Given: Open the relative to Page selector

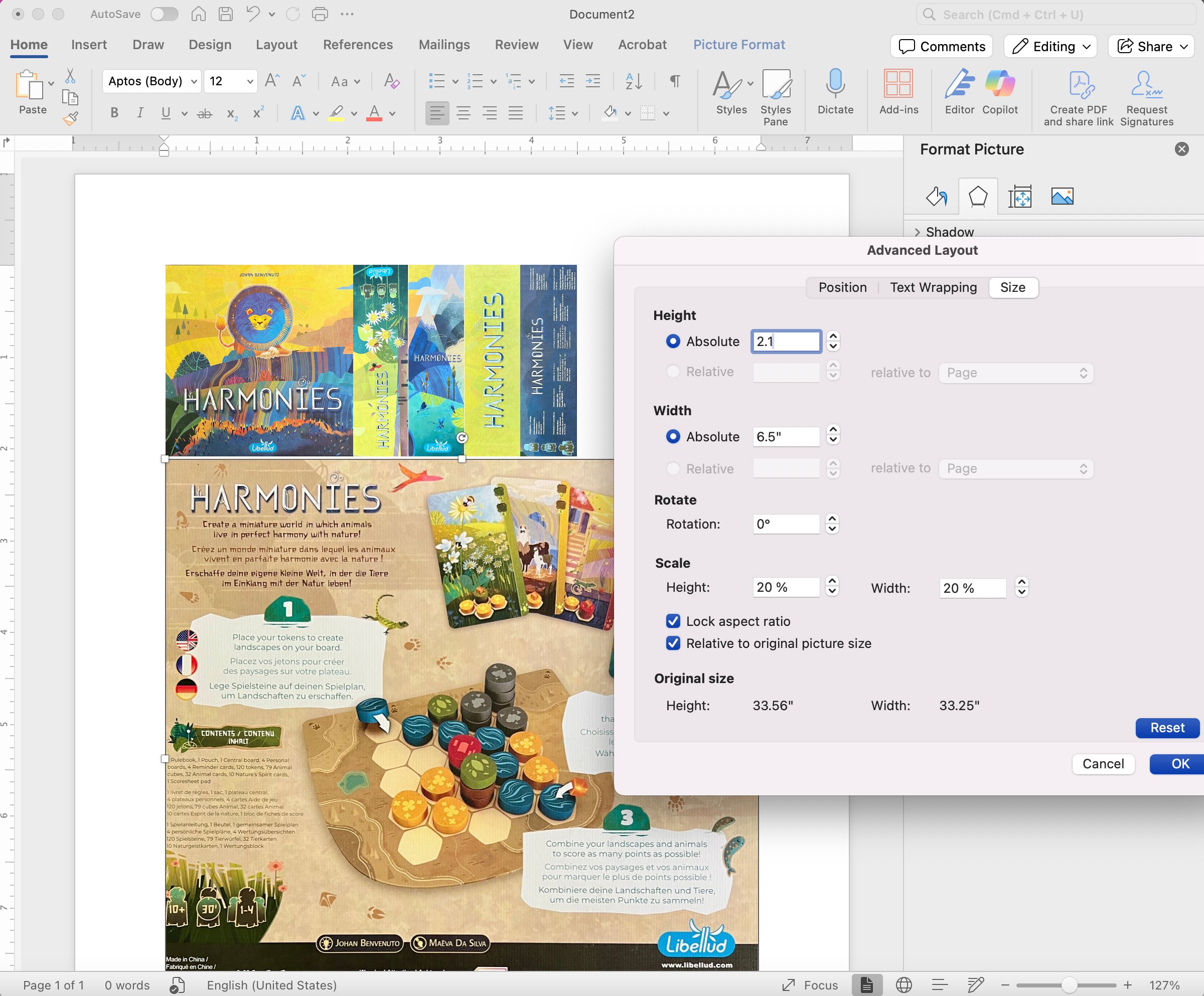Looking at the screenshot, I should pos(1016,373).
